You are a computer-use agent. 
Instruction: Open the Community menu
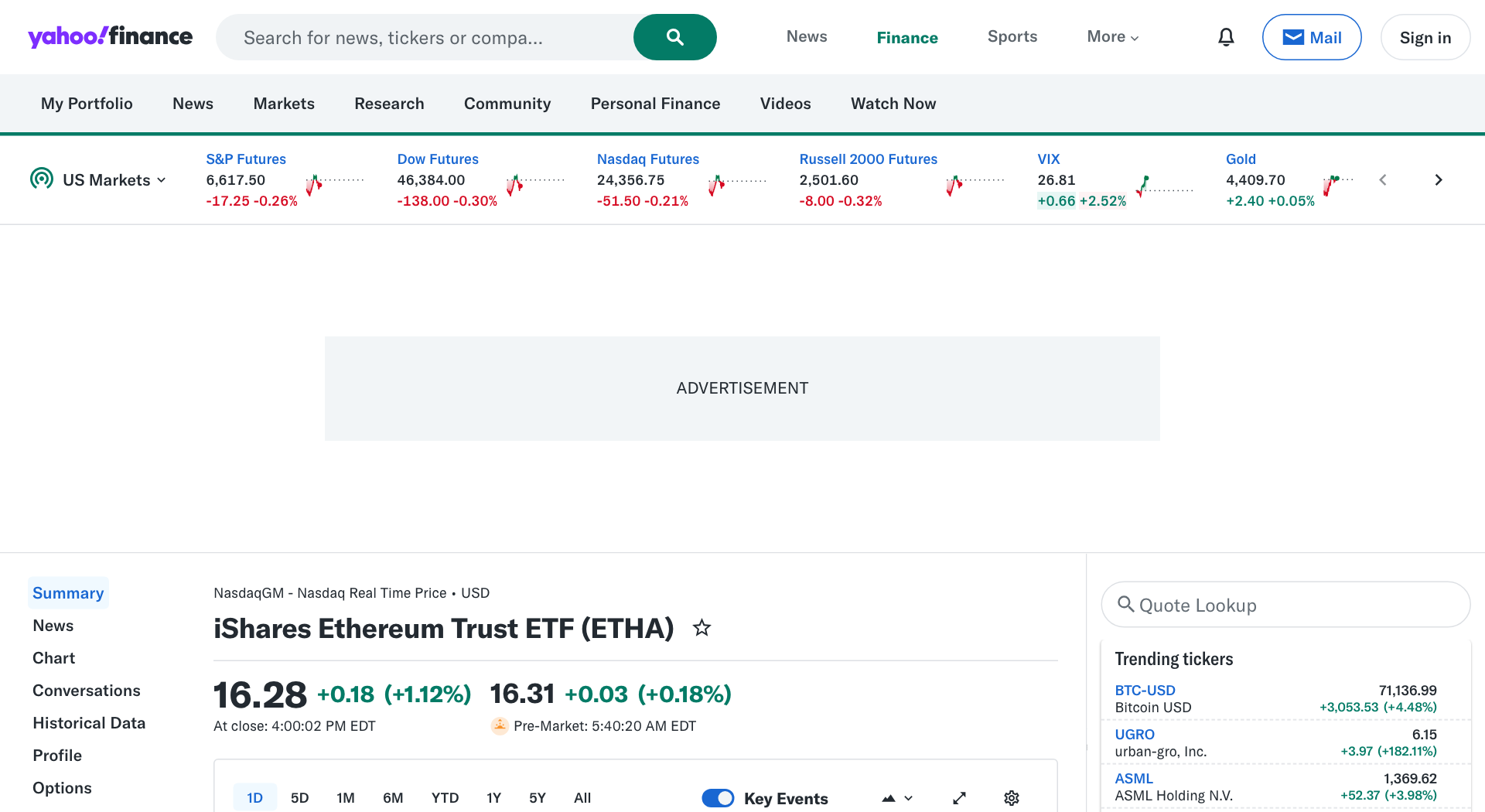pos(507,104)
